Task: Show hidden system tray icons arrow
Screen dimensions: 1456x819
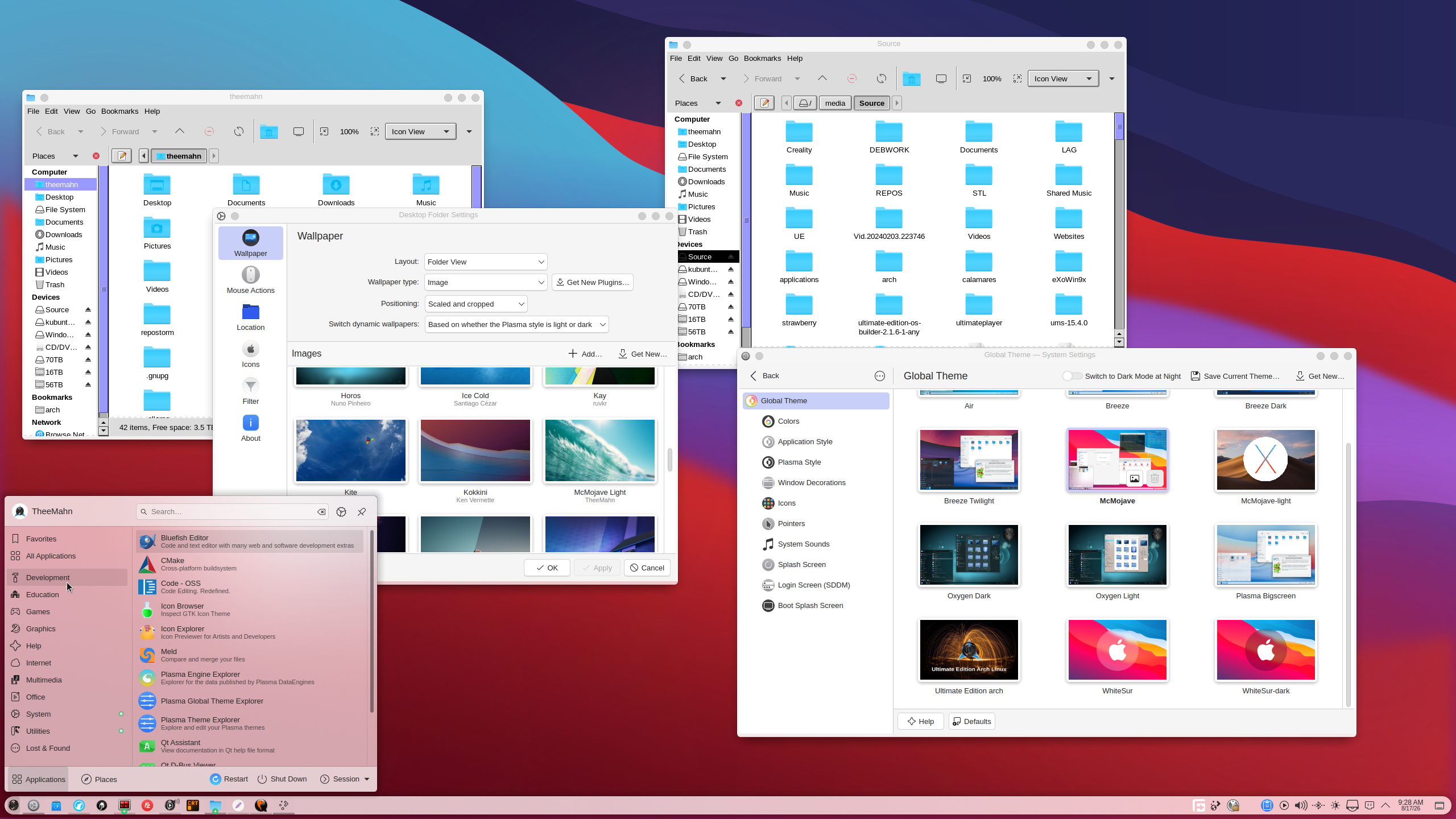Action: pyautogui.click(x=1385, y=805)
